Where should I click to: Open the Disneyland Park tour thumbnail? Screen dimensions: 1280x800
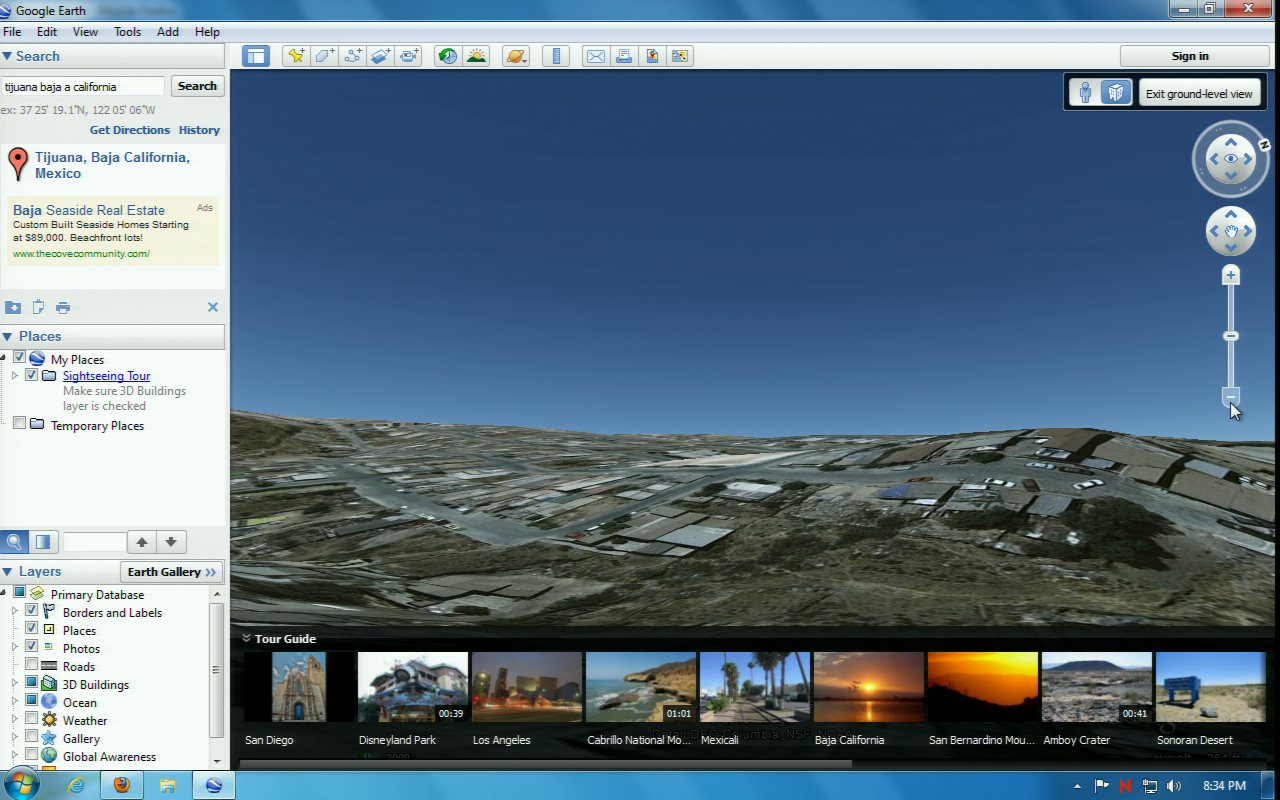[x=412, y=687]
